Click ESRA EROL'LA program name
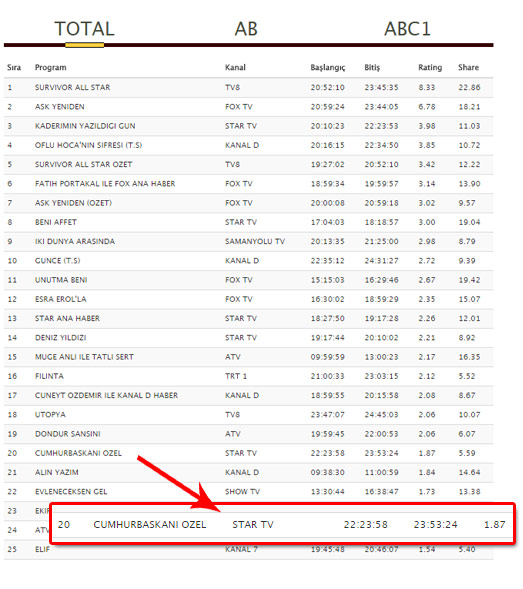523x589 pixels. click(x=60, y=299)
